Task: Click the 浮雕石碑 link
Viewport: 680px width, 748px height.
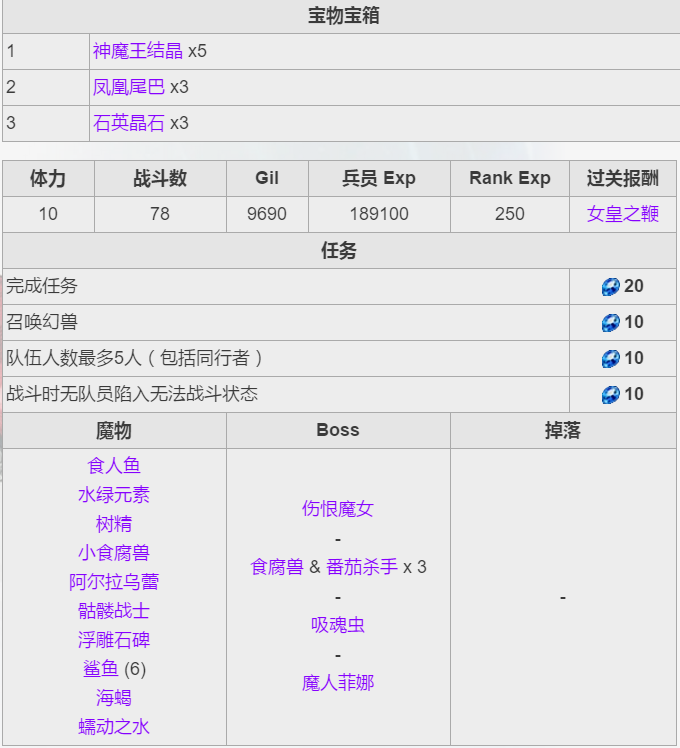Action: (x=114, y=640)
